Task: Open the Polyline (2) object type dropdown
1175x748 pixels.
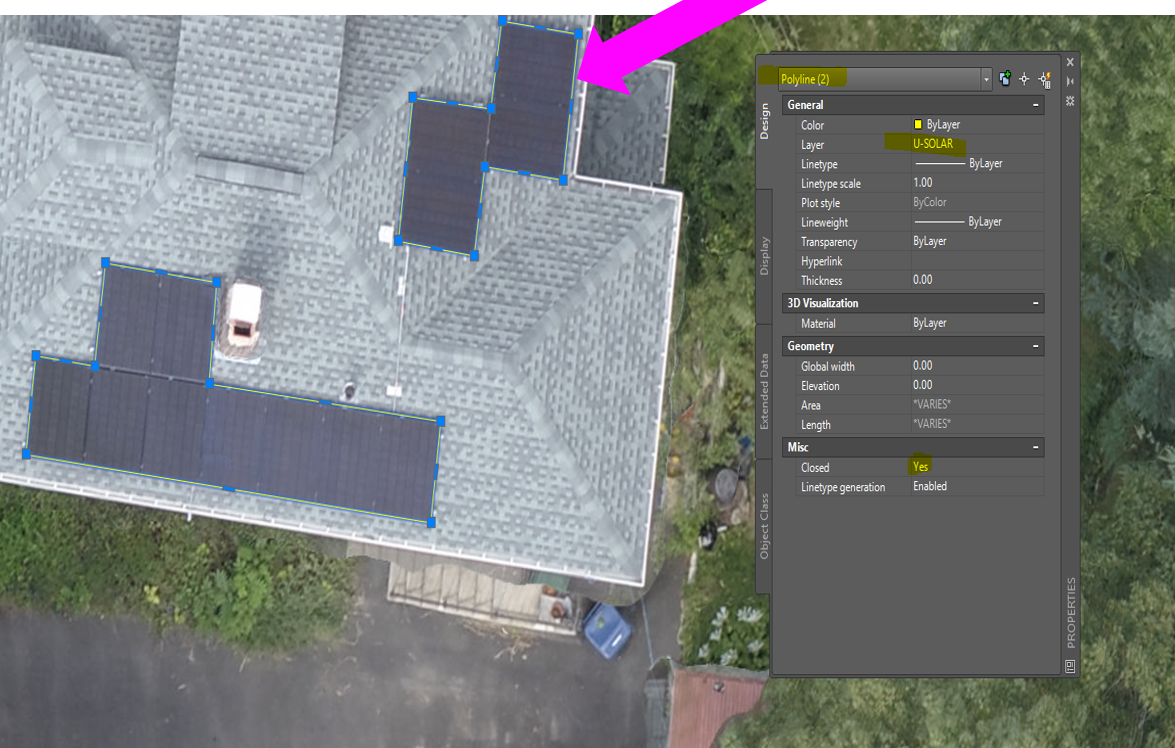Action: [x=986, y=79]
